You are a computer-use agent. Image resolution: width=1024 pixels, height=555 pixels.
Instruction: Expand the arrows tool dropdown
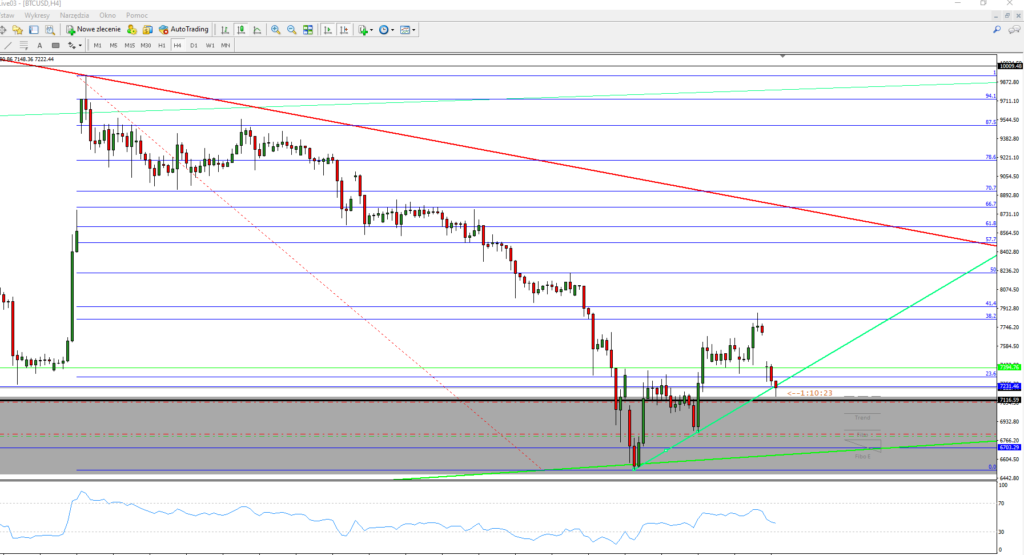click(x=80, y=45)
